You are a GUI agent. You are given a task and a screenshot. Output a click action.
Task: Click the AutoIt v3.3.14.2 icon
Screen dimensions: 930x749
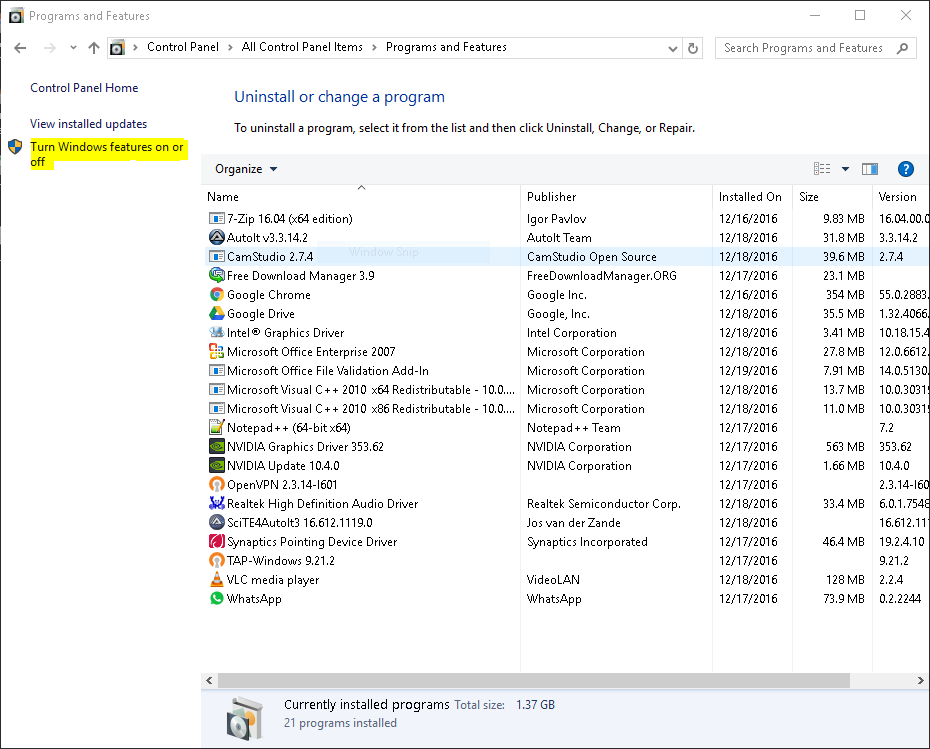[x=216, y=238]
